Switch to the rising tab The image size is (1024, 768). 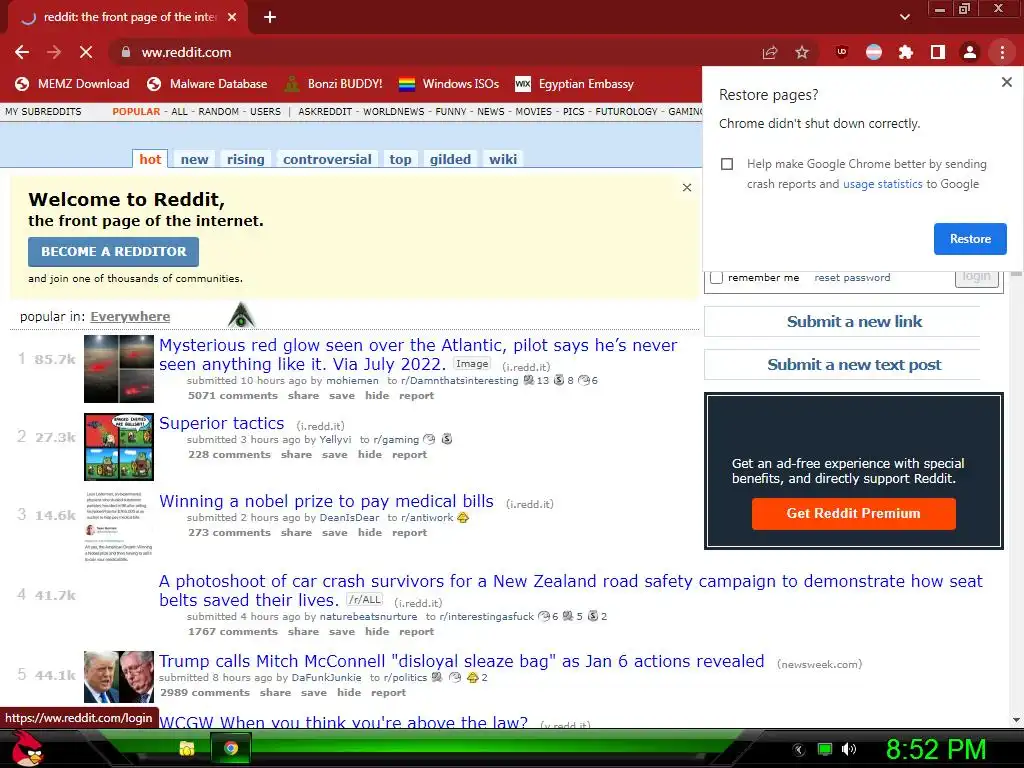tap(246, 159)
